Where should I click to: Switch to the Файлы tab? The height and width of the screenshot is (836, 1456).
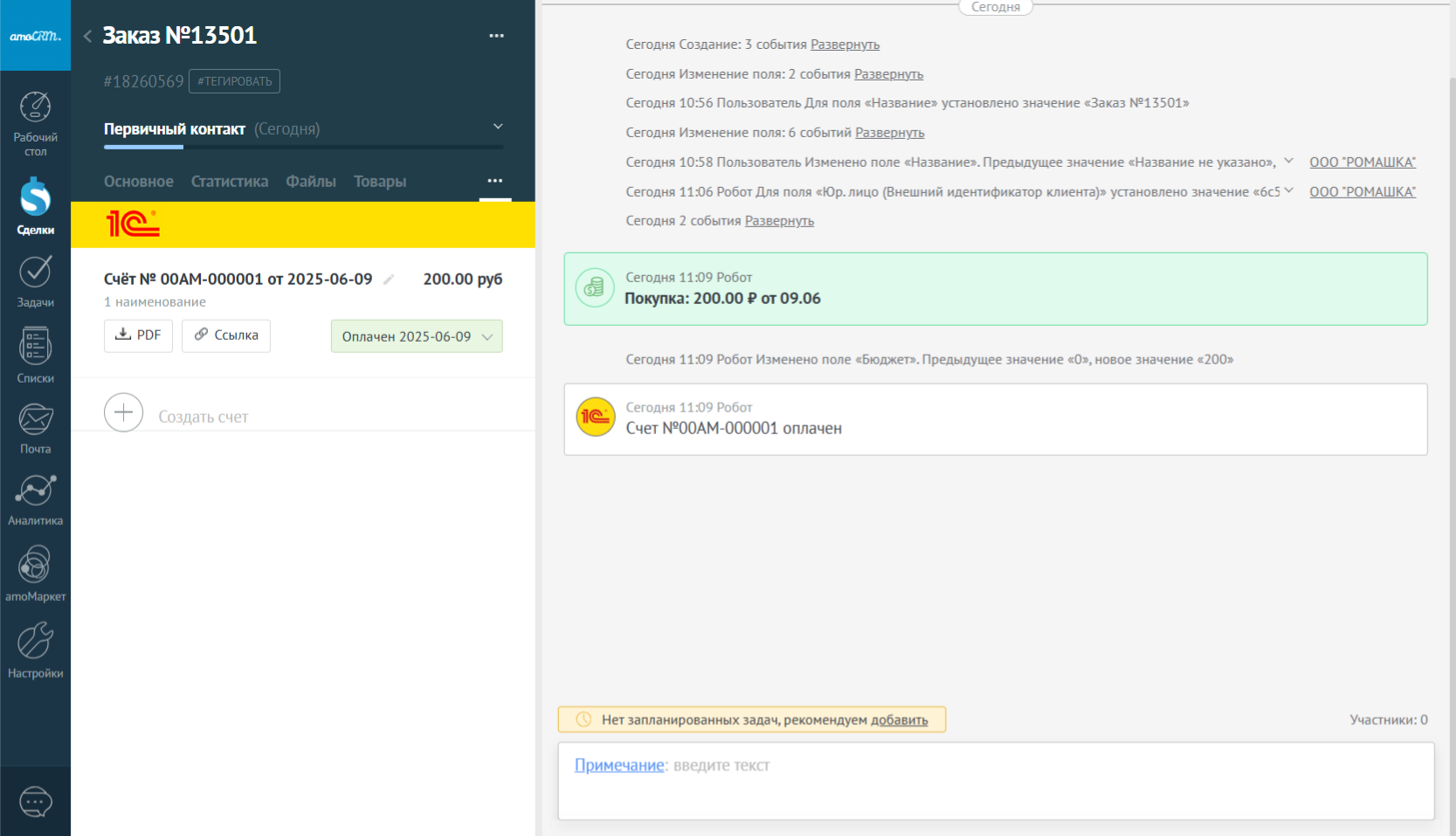pos(311,182)
